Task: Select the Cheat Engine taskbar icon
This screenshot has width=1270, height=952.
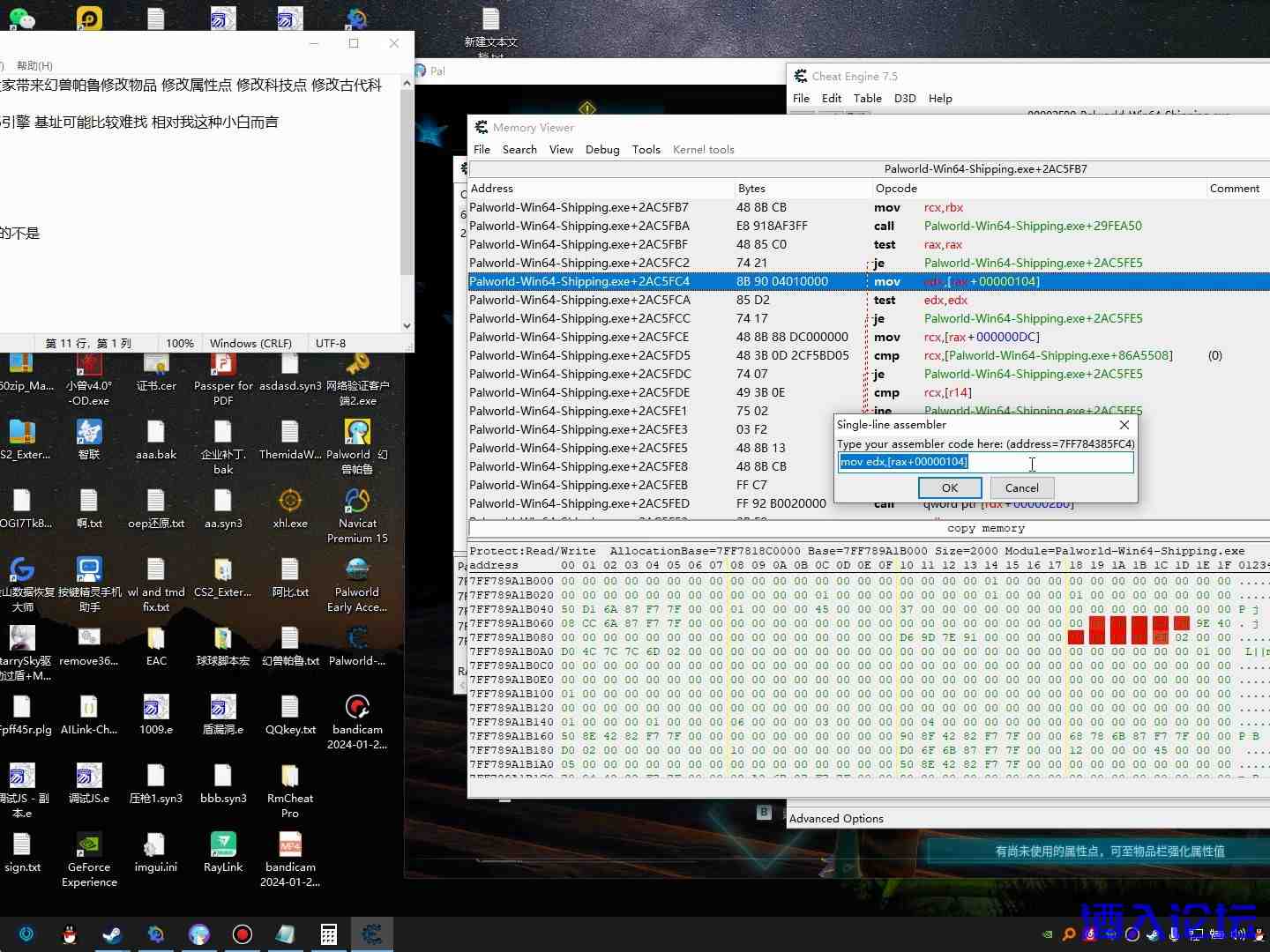Action: 372,934
